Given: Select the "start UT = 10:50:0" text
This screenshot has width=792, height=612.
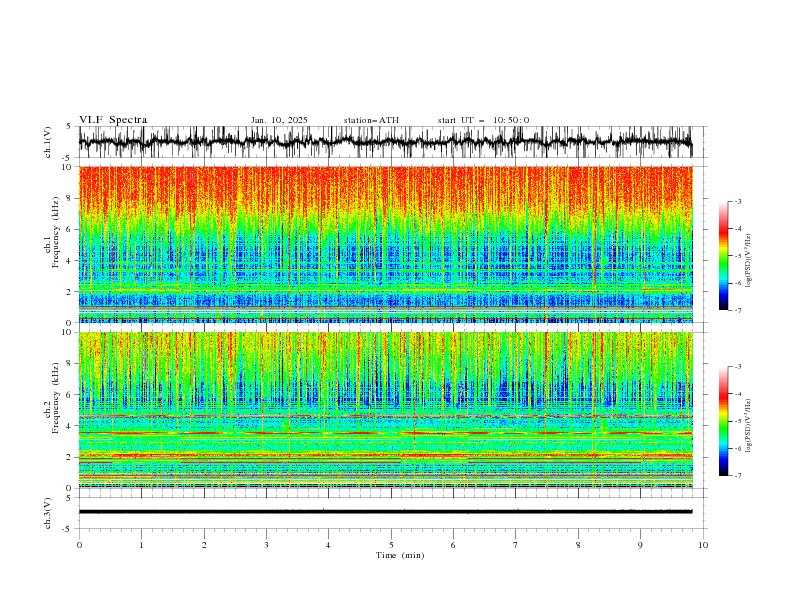Looking at the screenshot, I should [x=483, y=120].
